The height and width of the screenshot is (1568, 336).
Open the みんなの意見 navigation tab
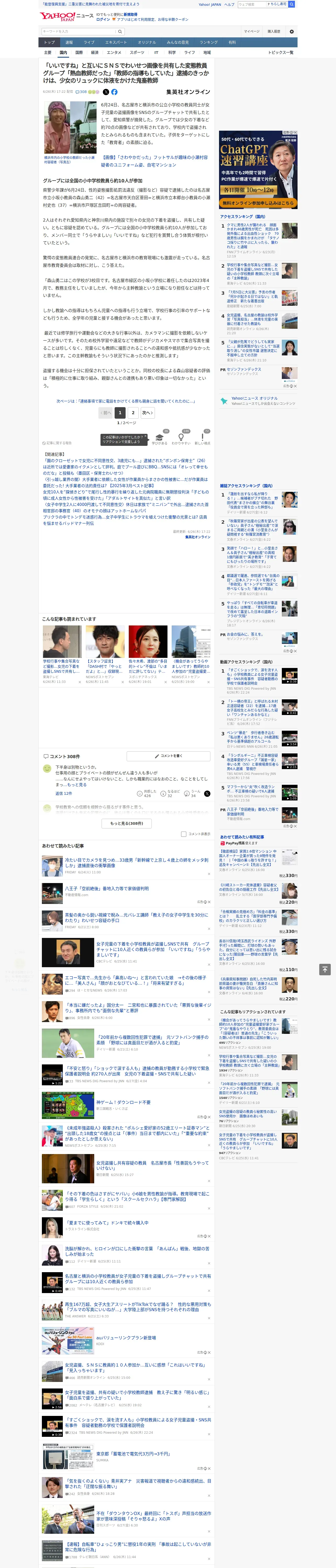point(177,43)
